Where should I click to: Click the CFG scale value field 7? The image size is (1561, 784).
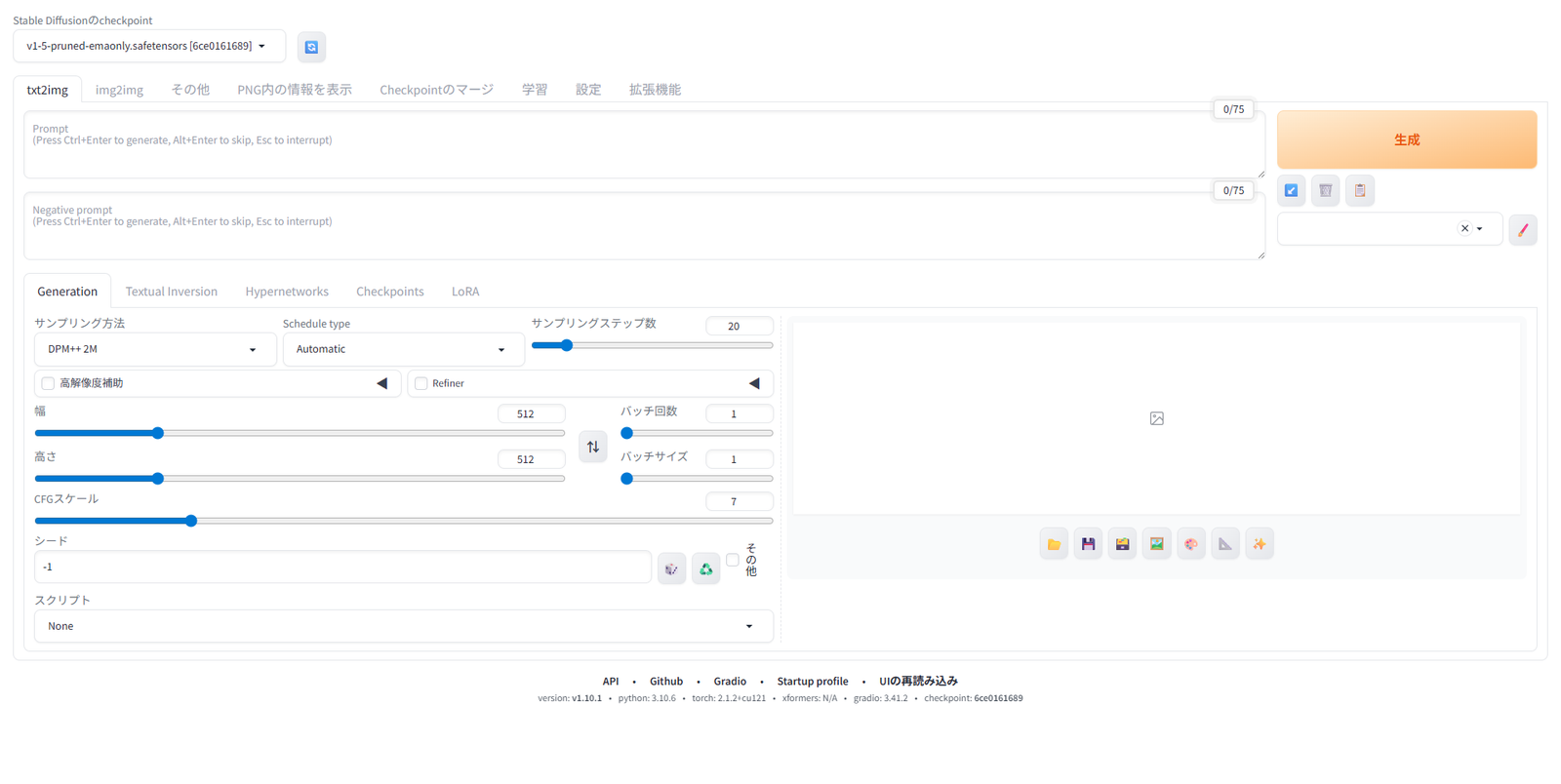tap(740, 501)
